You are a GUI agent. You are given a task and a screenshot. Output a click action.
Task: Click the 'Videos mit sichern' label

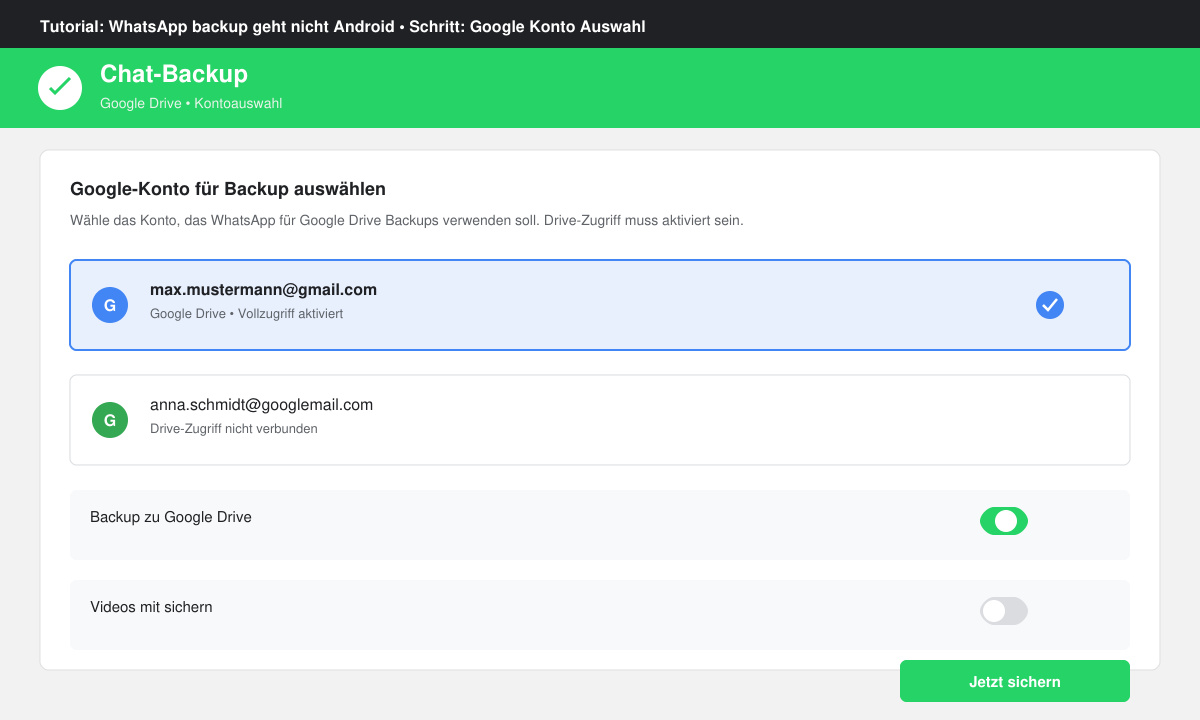151,607
